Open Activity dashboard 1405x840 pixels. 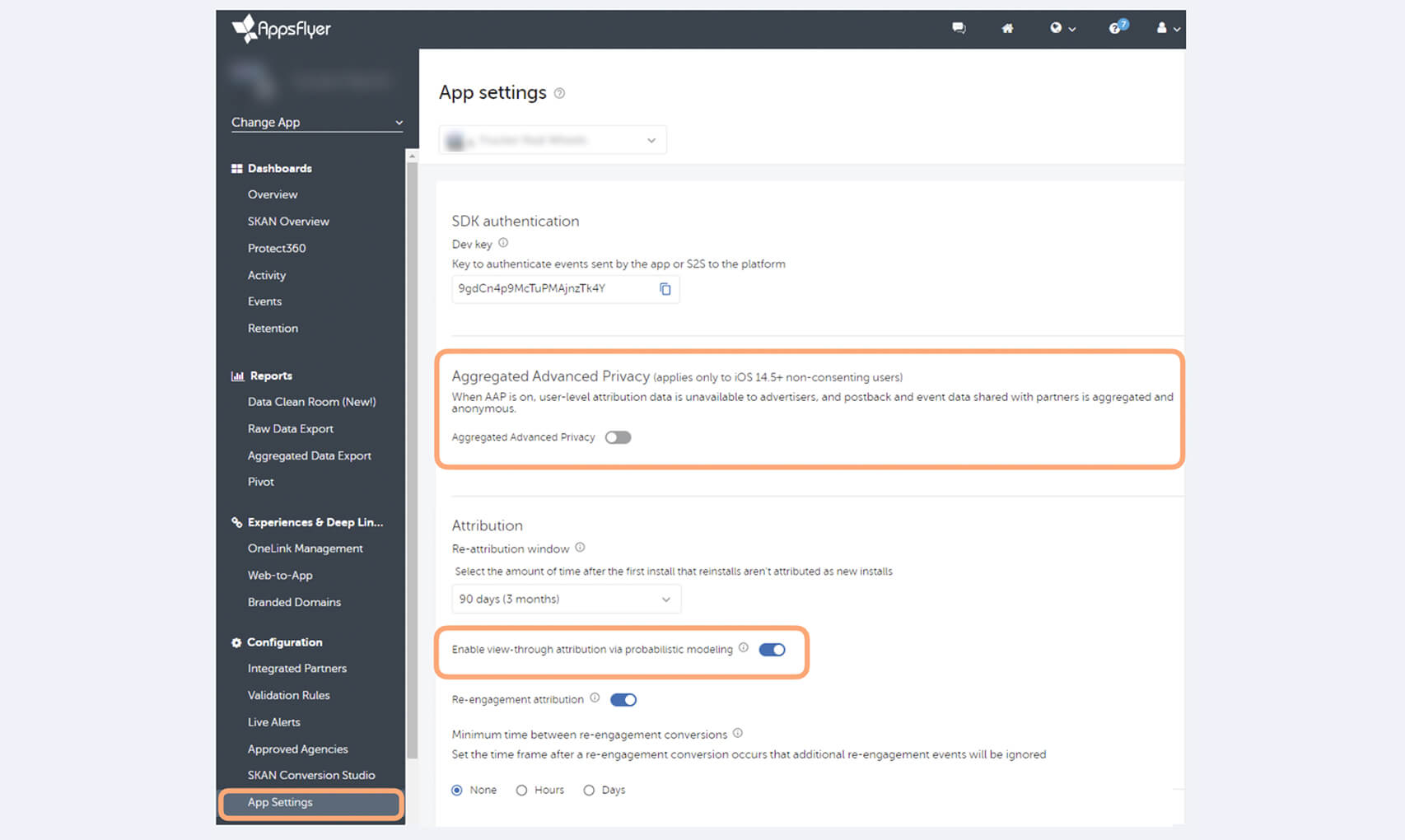coord(267,275)
